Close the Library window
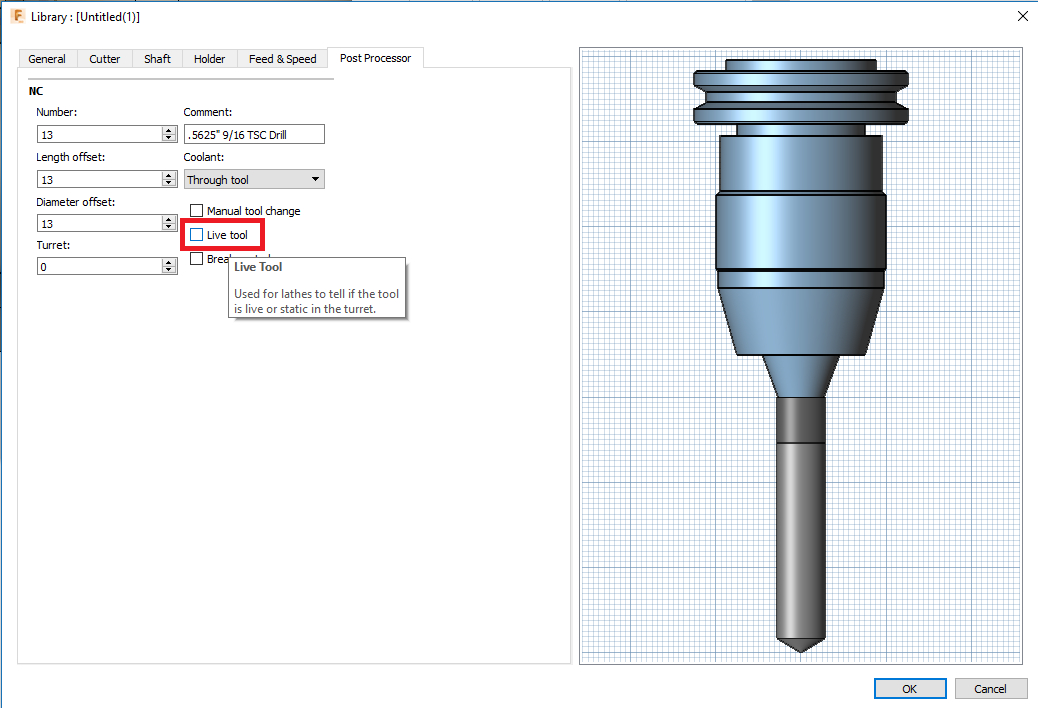This screenshot has width=1038, height=708. point(1022,16)
